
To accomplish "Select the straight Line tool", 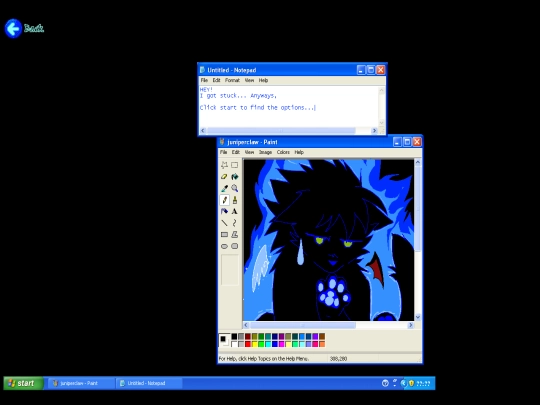I will (224, 223).
